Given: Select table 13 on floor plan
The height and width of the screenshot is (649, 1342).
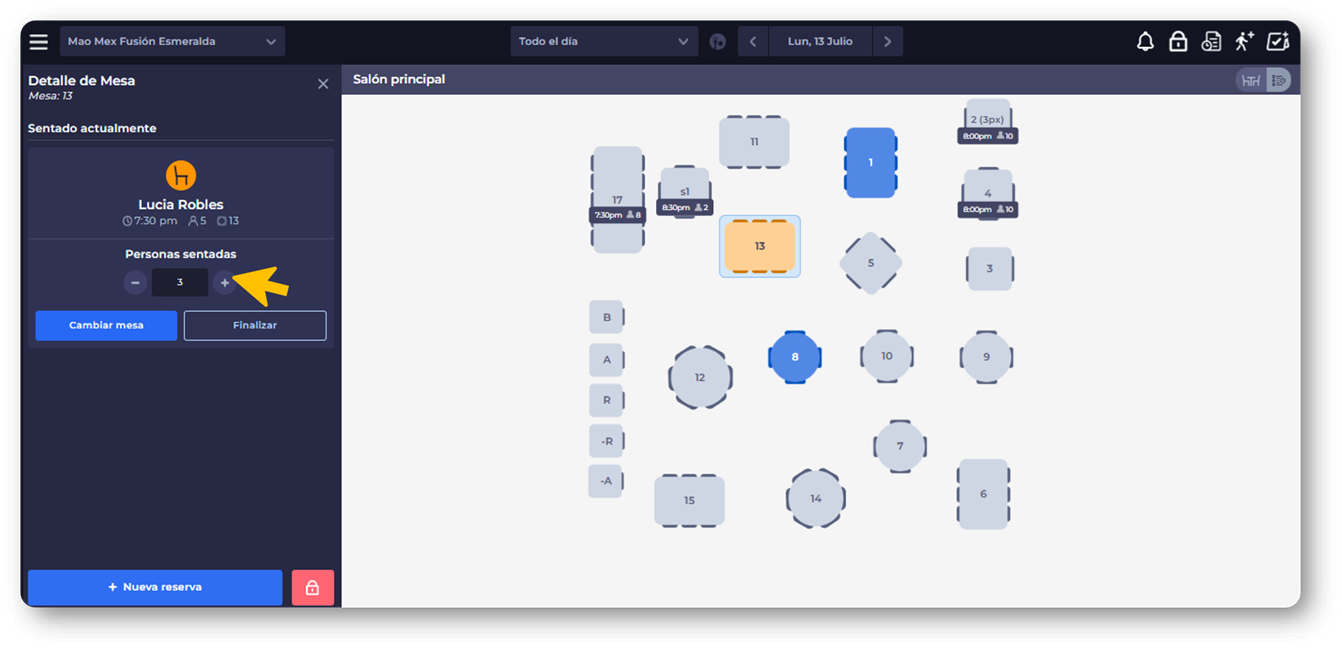Looking at the screenshot, I should (x=760, y=246).
